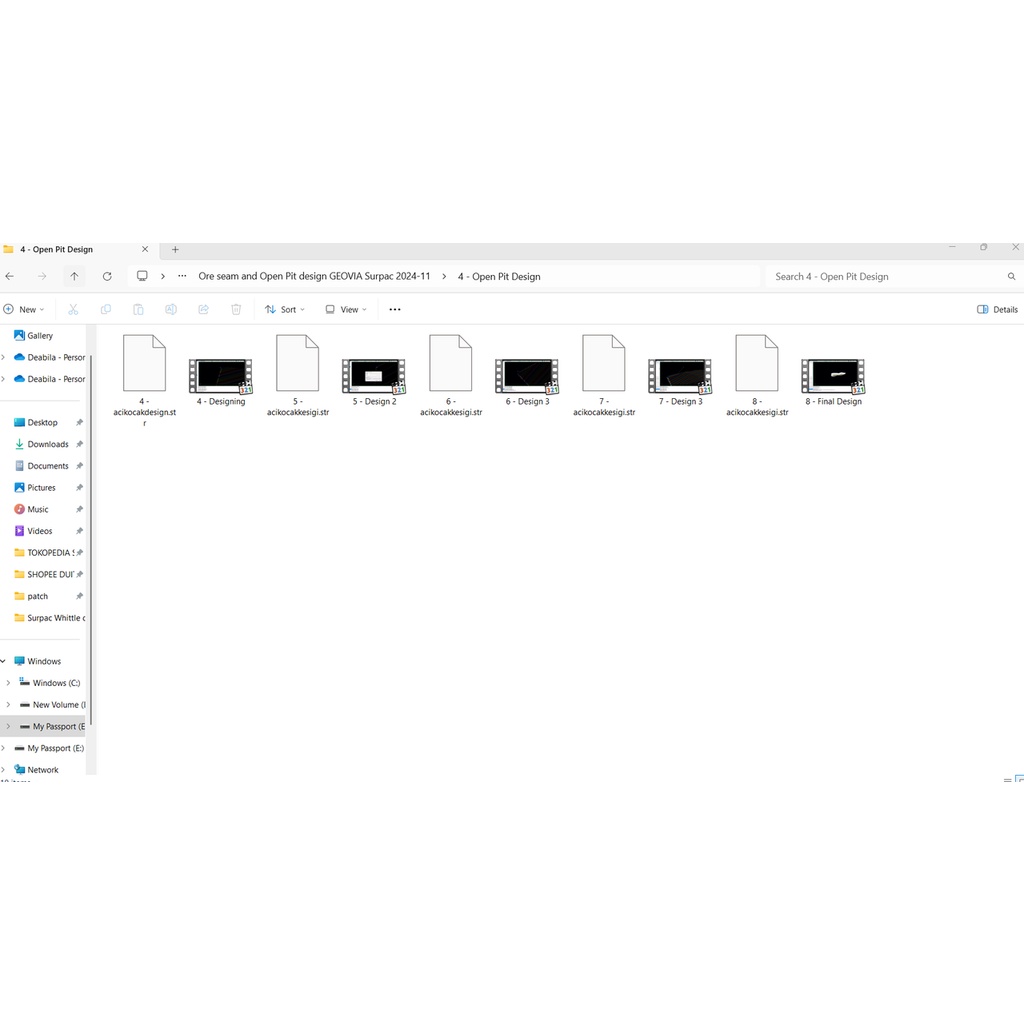Select the video 5 - Design 2
This screenshot has width=1024, height=1024.
[374, 382]
